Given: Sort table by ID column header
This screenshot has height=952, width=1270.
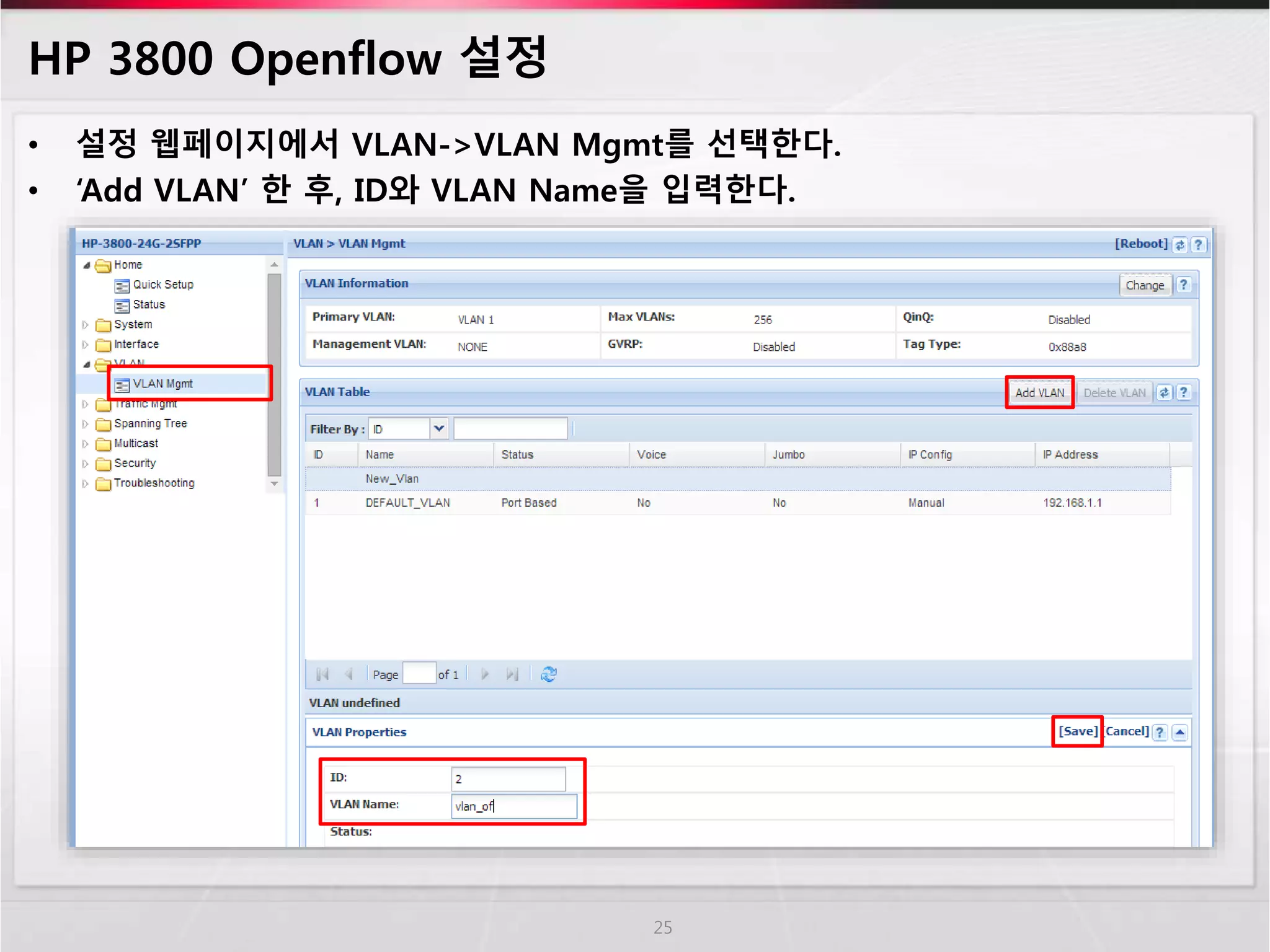Looking at the screenshot, I should [332, 454].
